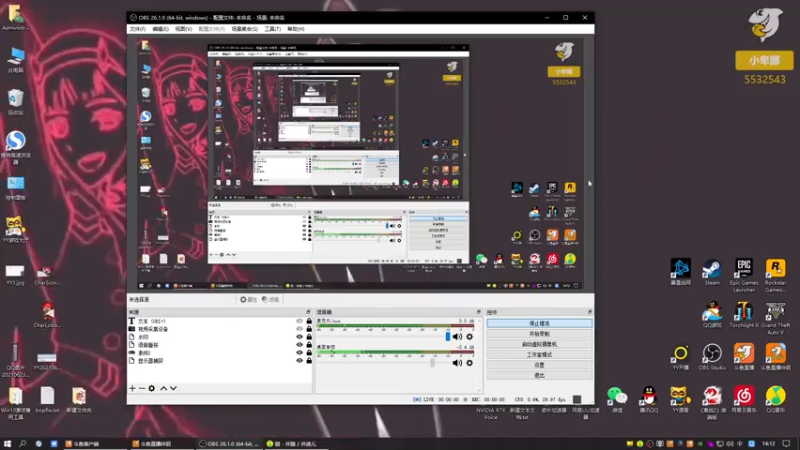Image resolution: width=800 pixels, height=450 pixels.
Task: Click 开始录制 start recording button
Action: coord(539,334)
